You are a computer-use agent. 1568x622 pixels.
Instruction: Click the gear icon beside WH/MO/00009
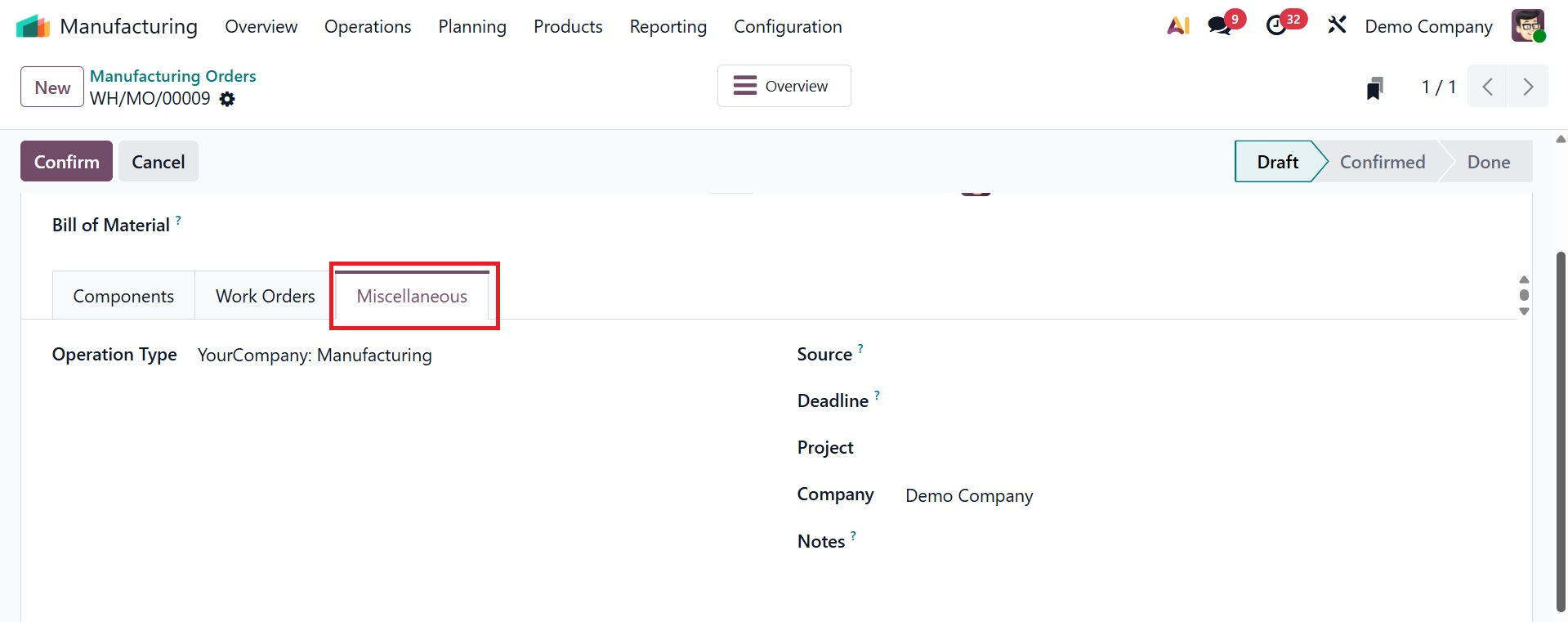tap(227, 99)
